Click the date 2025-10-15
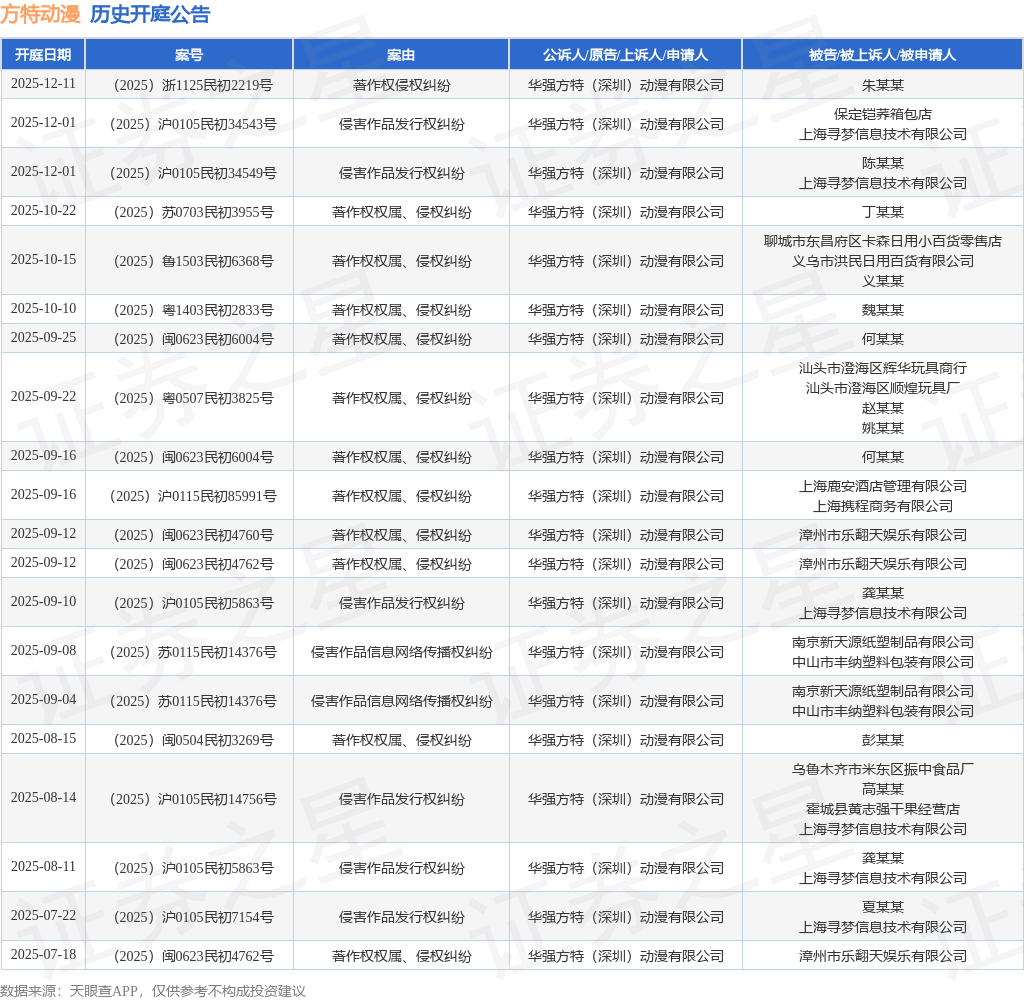Screen dimensions: 1024x1000 43,260
